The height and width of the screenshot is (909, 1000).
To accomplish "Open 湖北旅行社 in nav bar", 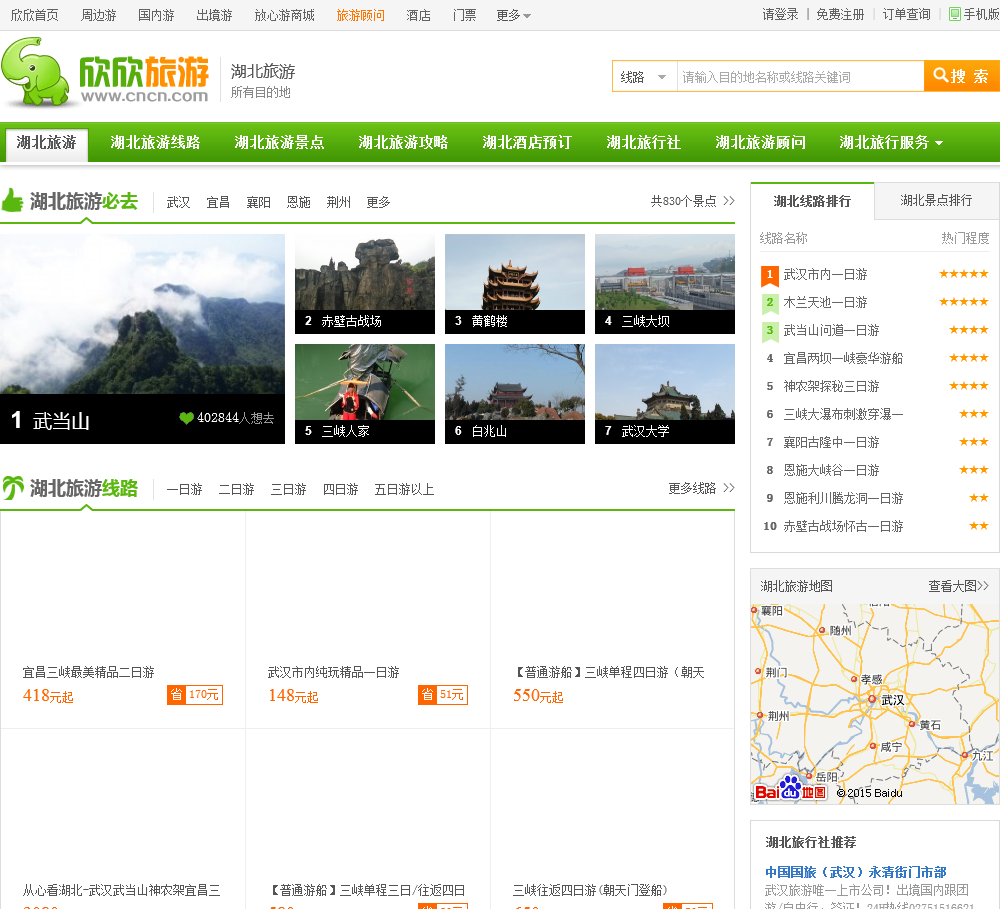I will click(x=643, y=142).
